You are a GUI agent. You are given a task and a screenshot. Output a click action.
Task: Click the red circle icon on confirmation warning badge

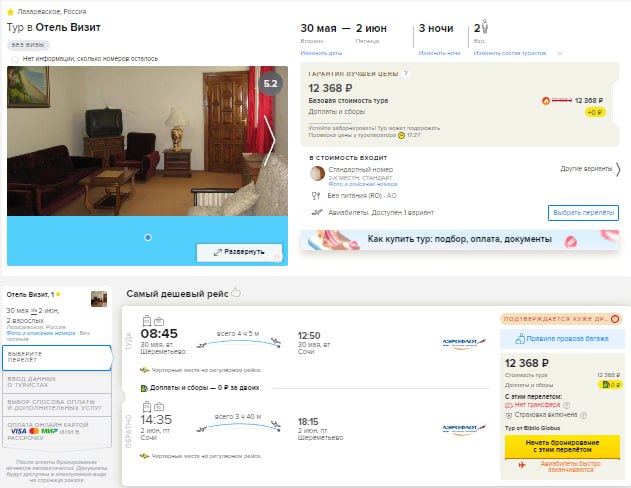tap(615, 319)
